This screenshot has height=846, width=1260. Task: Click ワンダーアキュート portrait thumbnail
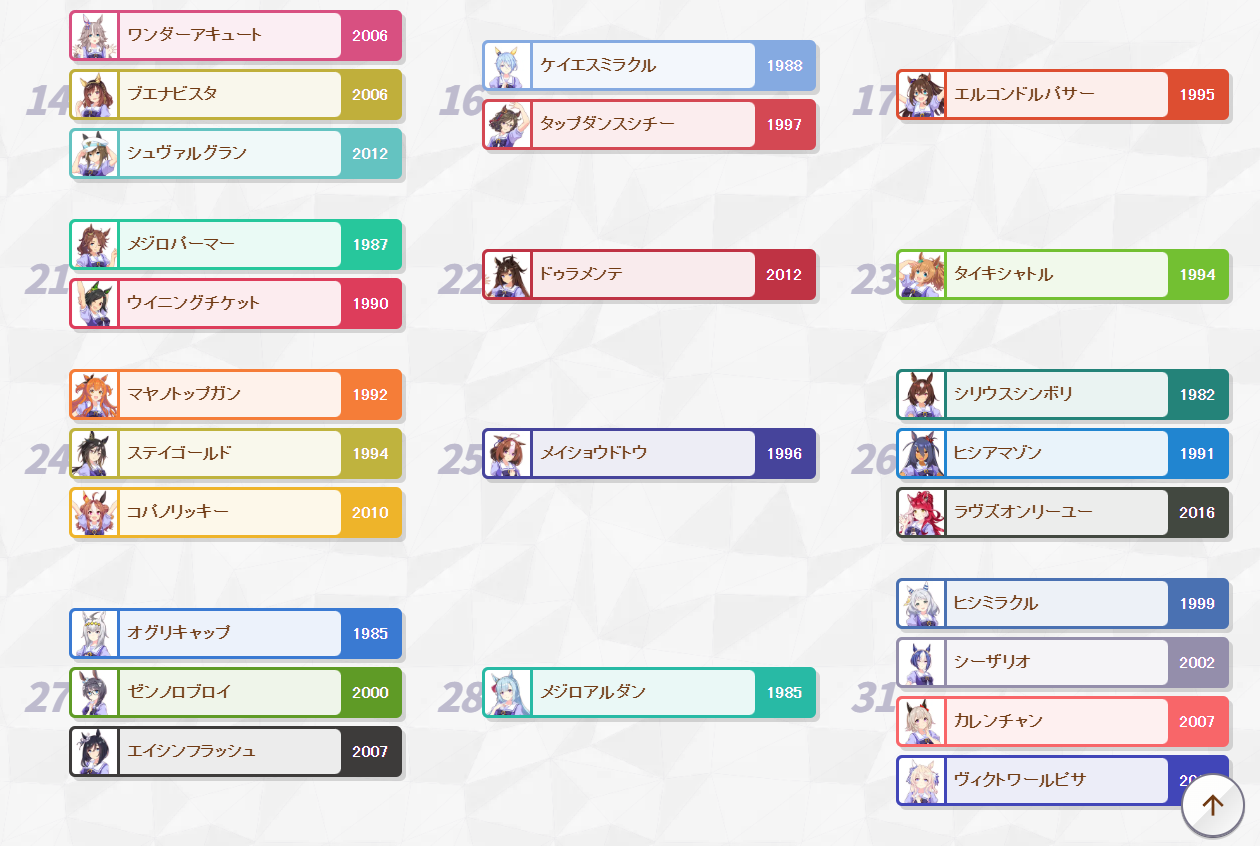(95, 36)
